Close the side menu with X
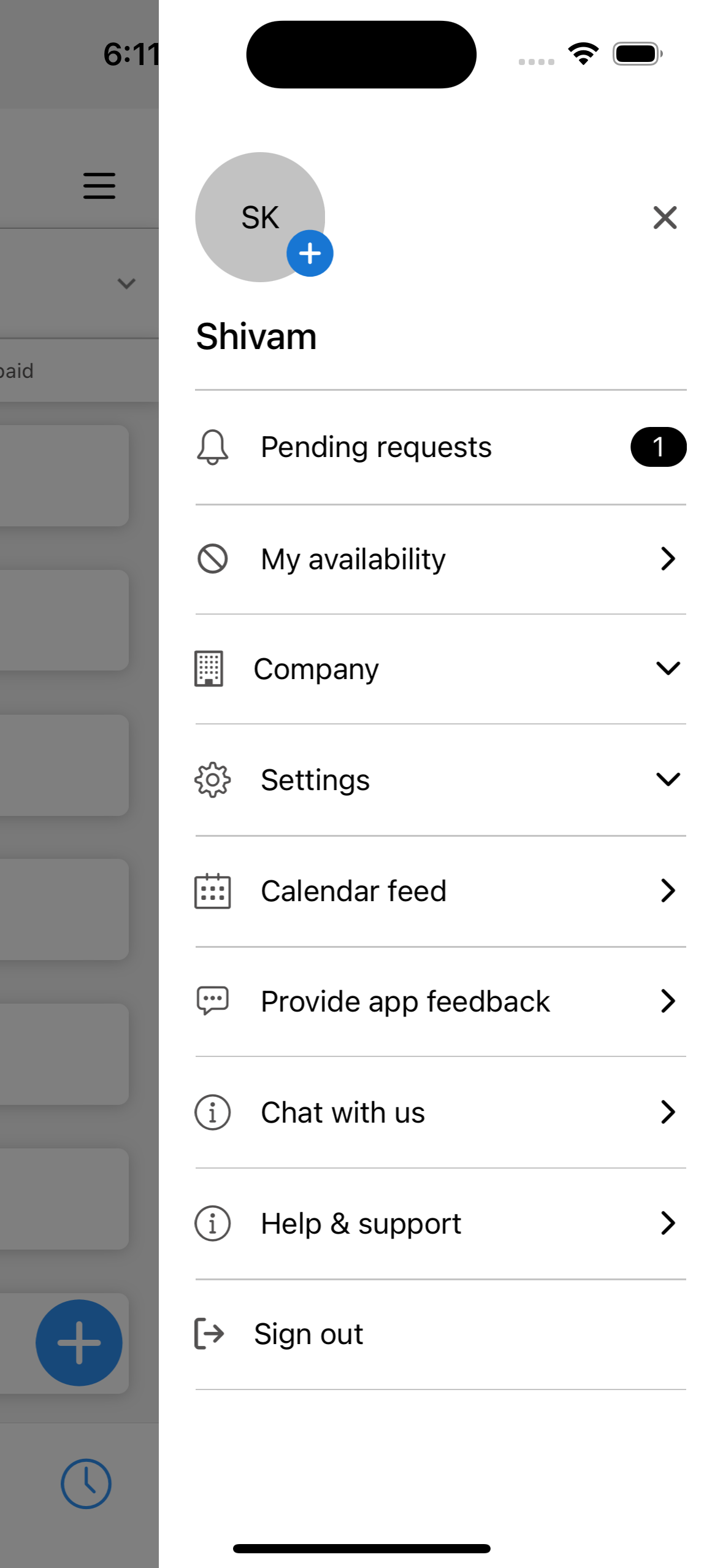This screenshot has width=723, height=1568. click(x=665, y=218)
